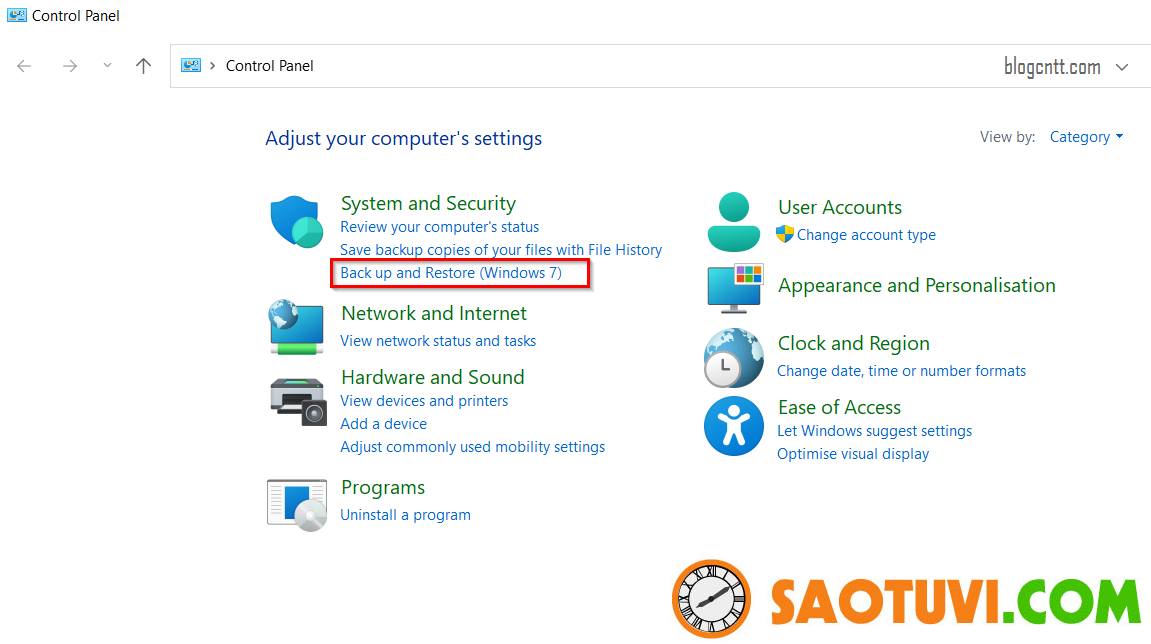Open the Ease of Access icon
1151x644 pixels.
click(x=733, y=426)
